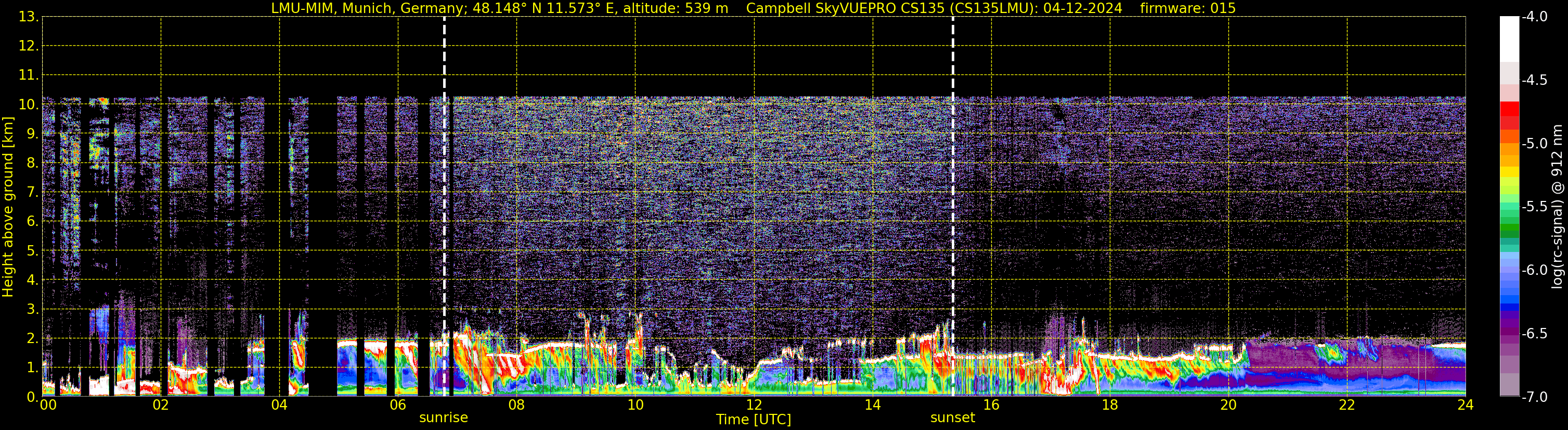1568x430 pixels.
Task: Click the white dashed sunrise marker line
Action: 444,207
